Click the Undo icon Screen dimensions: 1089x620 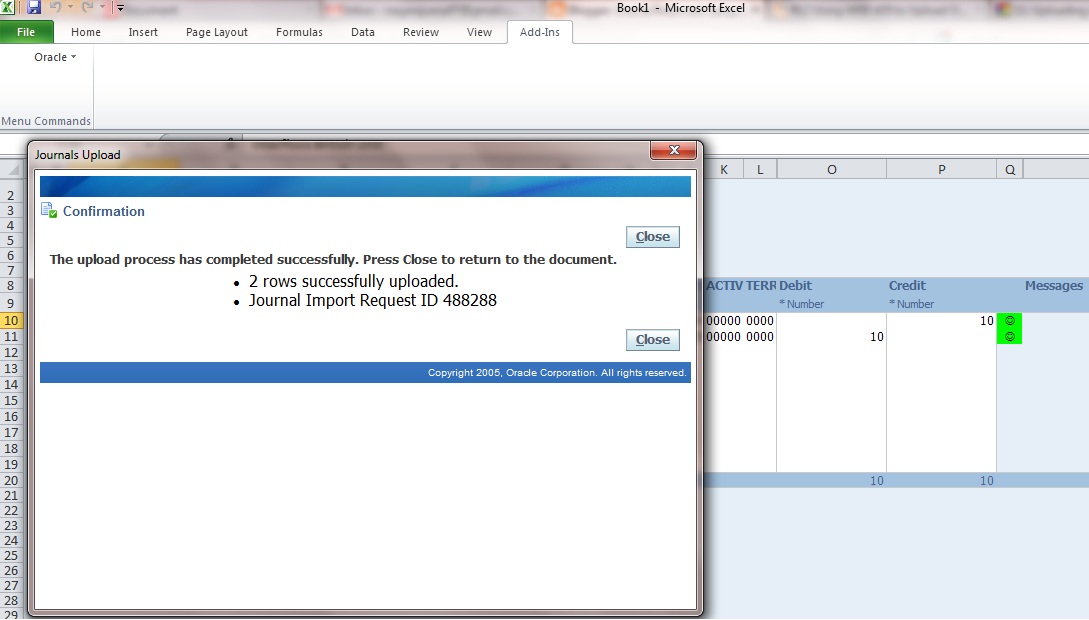pos(56,7)
